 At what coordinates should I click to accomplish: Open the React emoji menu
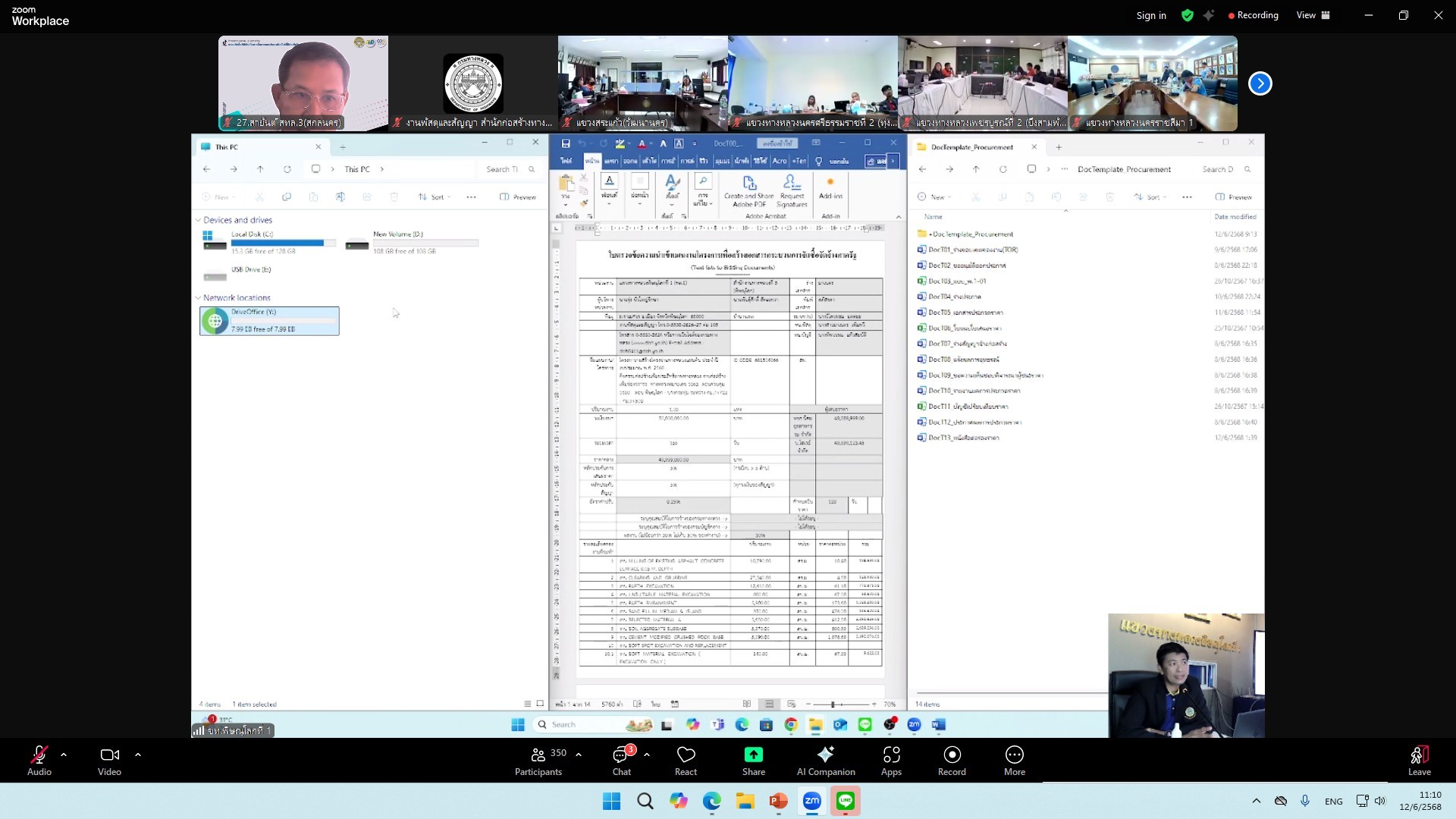[686, 755]
